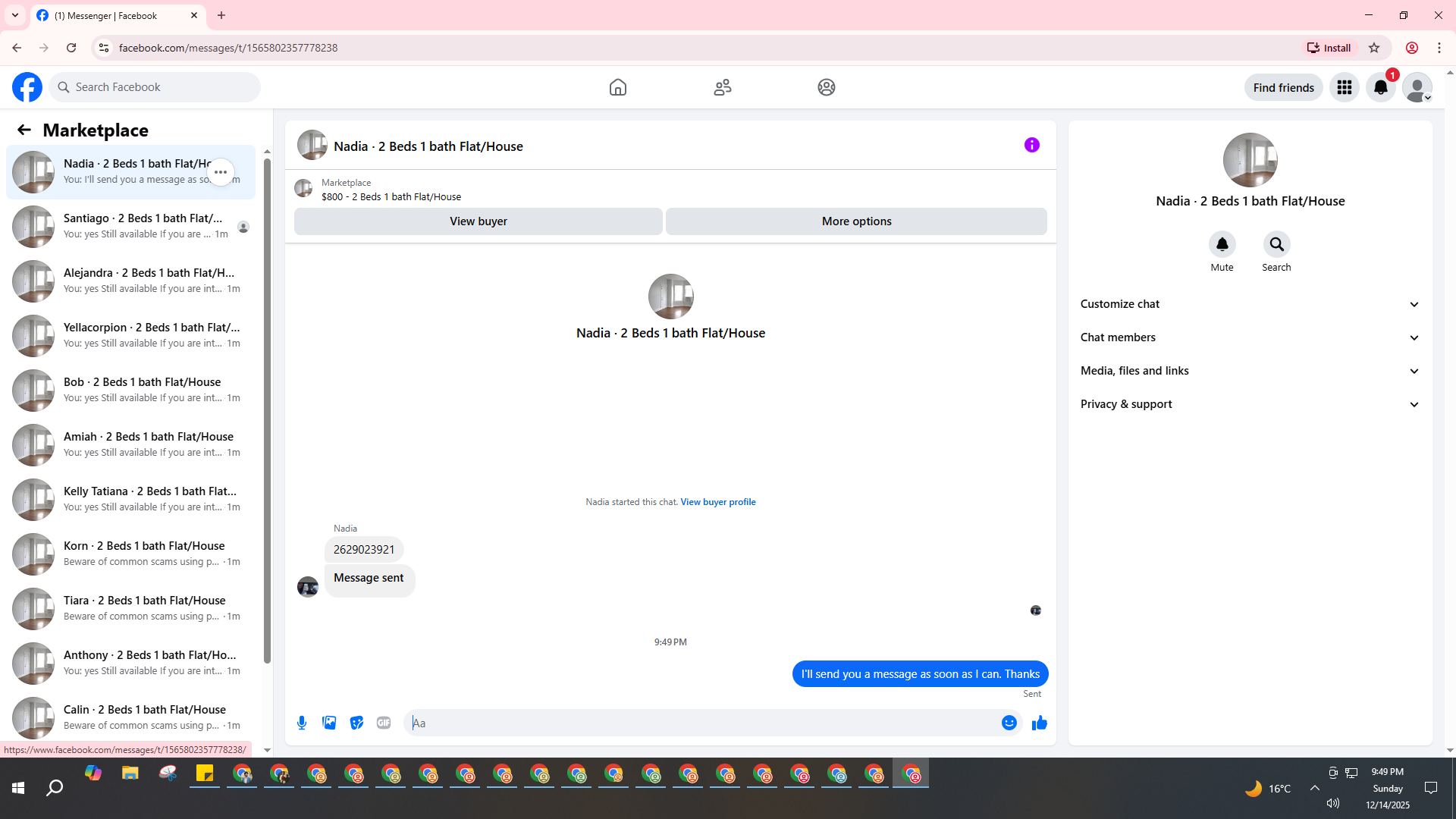Open the sticker picker icon
This screenshot has height=819, width=1456.
coord(356,723)
